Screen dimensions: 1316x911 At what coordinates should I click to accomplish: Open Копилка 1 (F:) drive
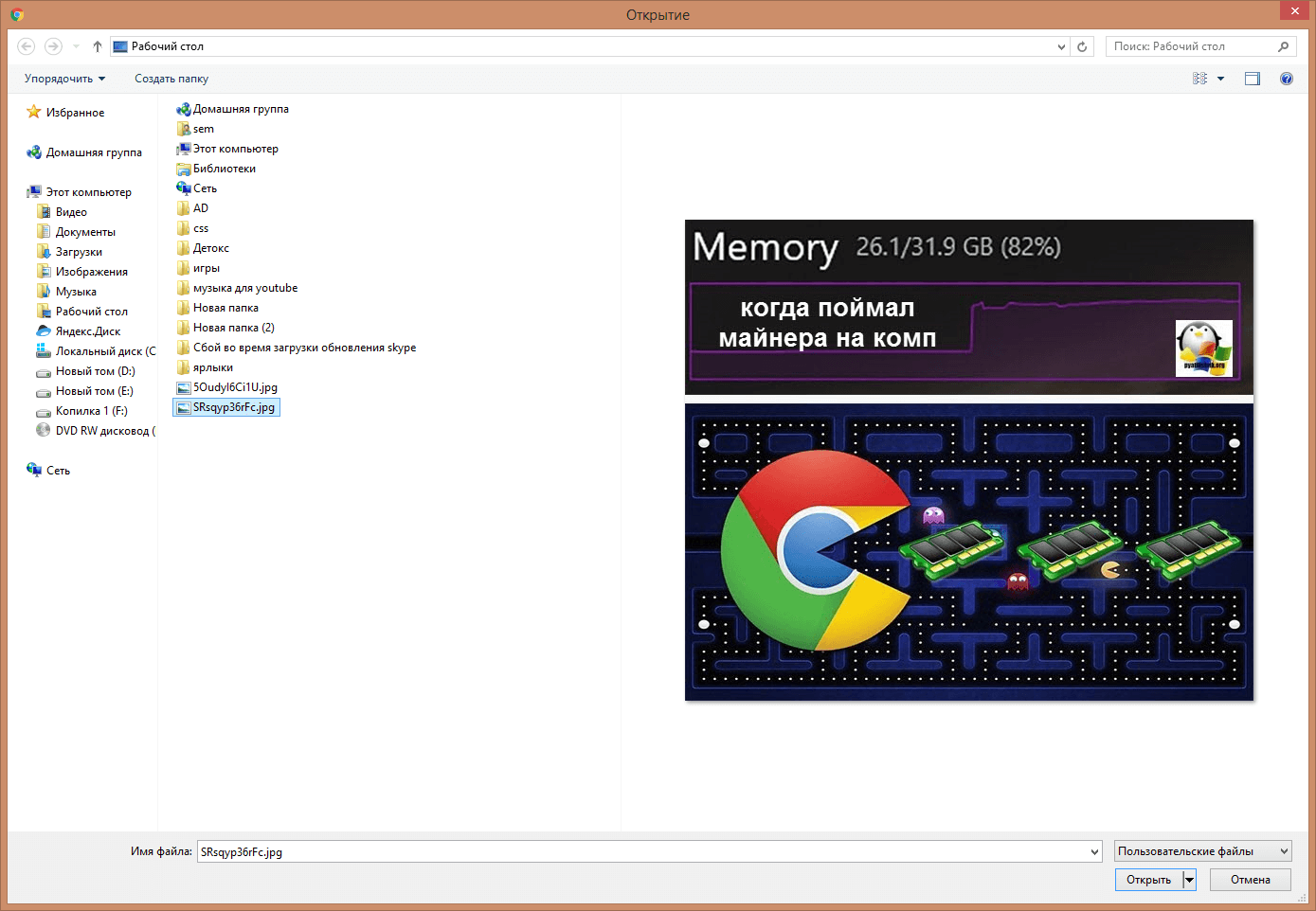point(81,410)
